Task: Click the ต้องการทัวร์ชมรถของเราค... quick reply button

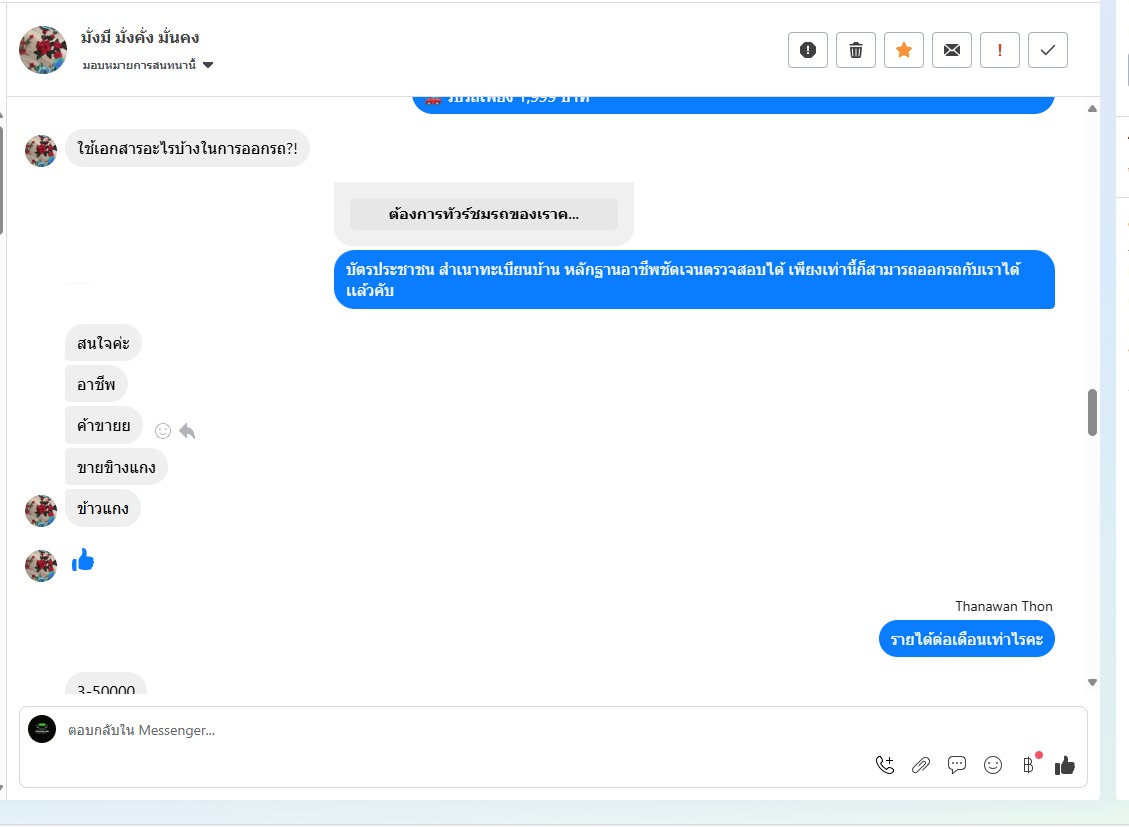Action: pos(484,214)
